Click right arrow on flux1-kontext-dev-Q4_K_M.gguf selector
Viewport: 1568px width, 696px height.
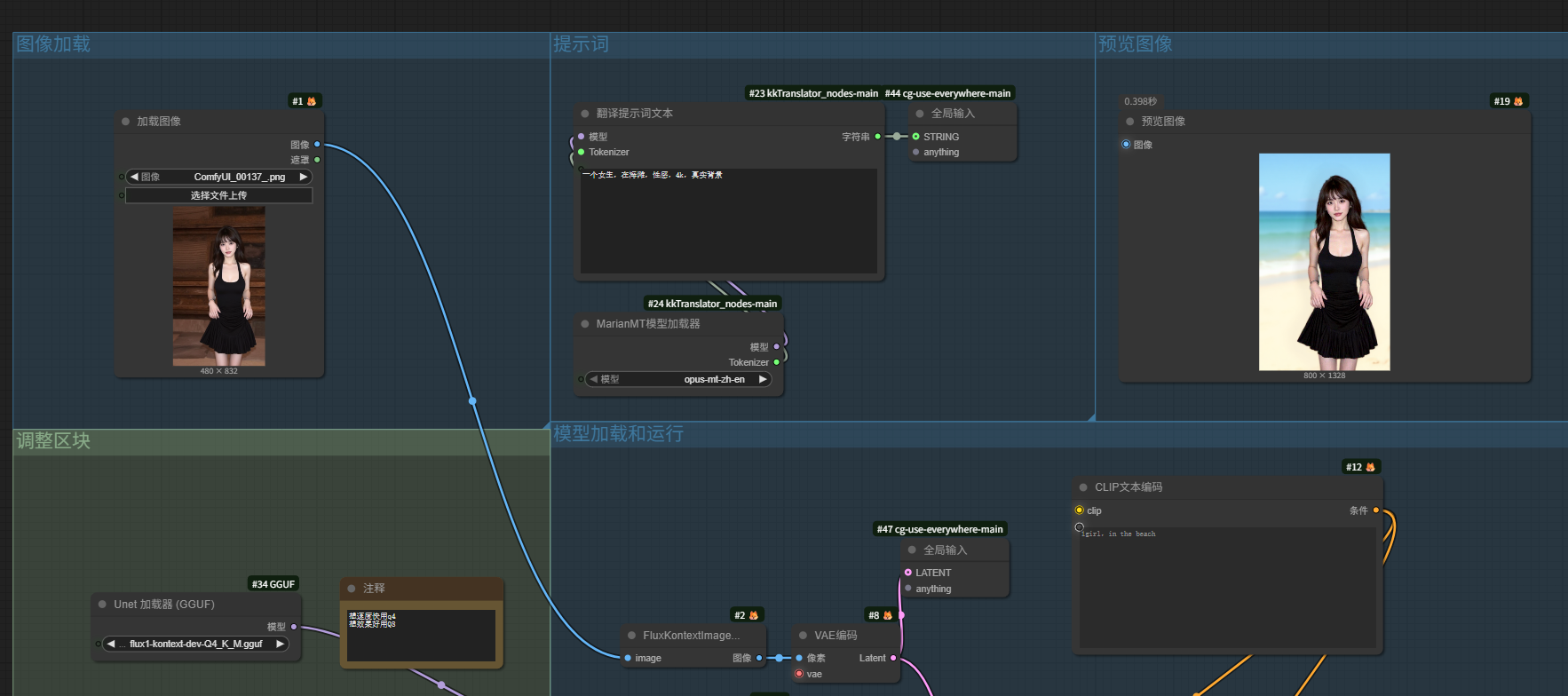[x=280, y=644]
